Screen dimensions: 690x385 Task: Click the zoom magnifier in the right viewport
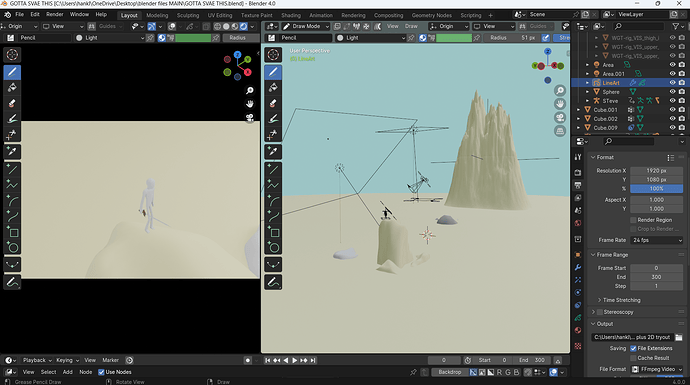(560, 91)
